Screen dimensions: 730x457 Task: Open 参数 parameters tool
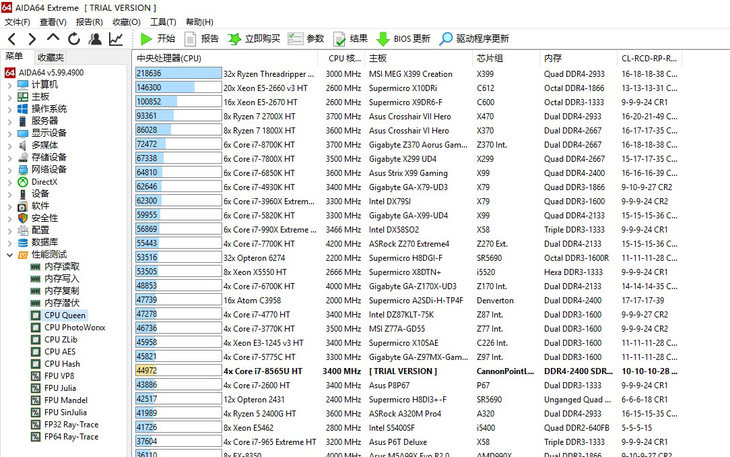[x=306, y=39]
